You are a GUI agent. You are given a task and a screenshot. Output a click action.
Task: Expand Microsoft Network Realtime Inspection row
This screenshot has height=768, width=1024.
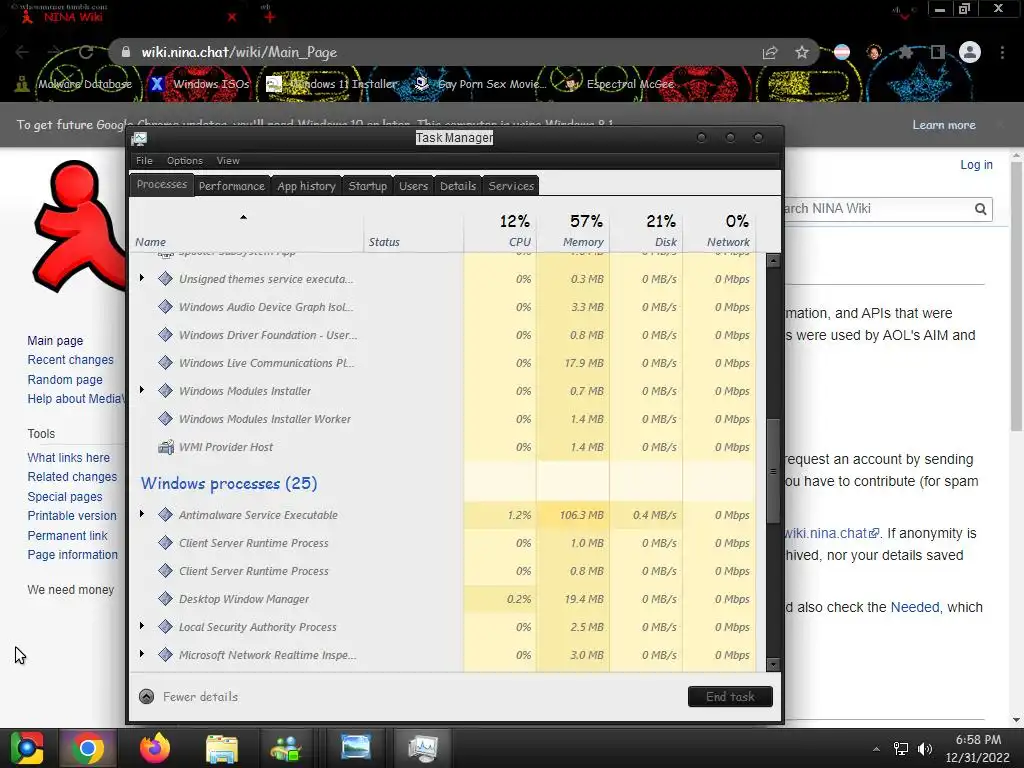pos(142,654)
